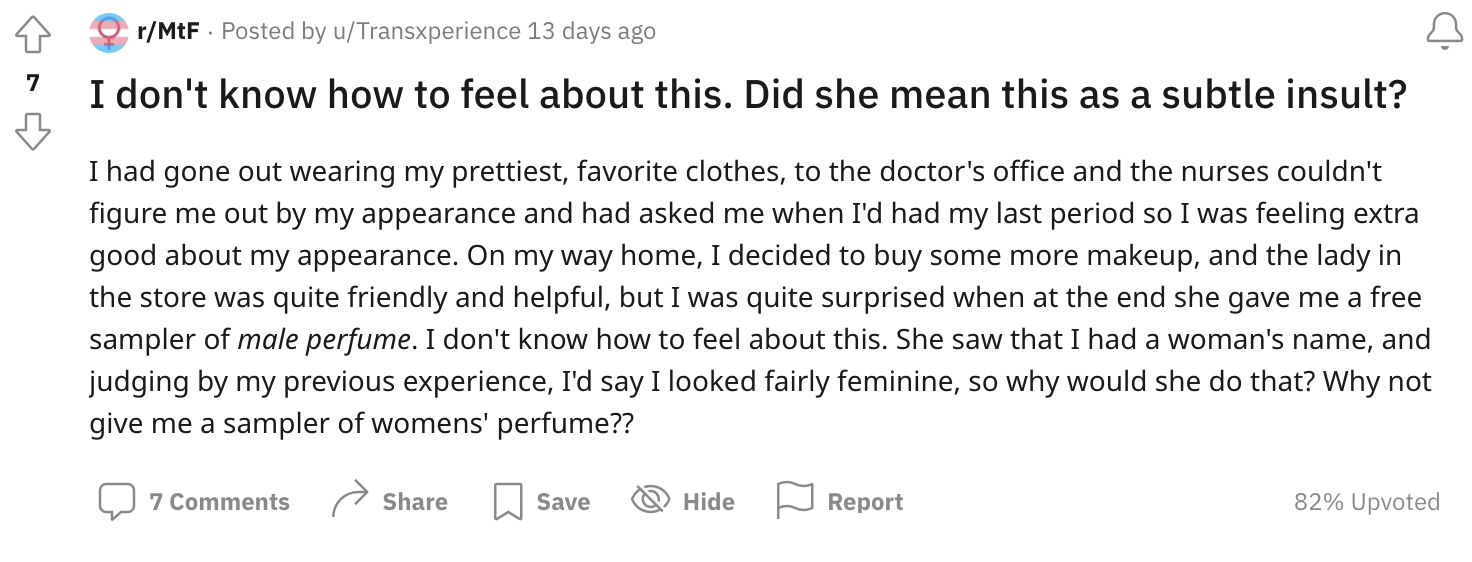Click the r/MtF subreddit avatar icon
This screenshot has height=562, width=1472.
click(109, 32)
